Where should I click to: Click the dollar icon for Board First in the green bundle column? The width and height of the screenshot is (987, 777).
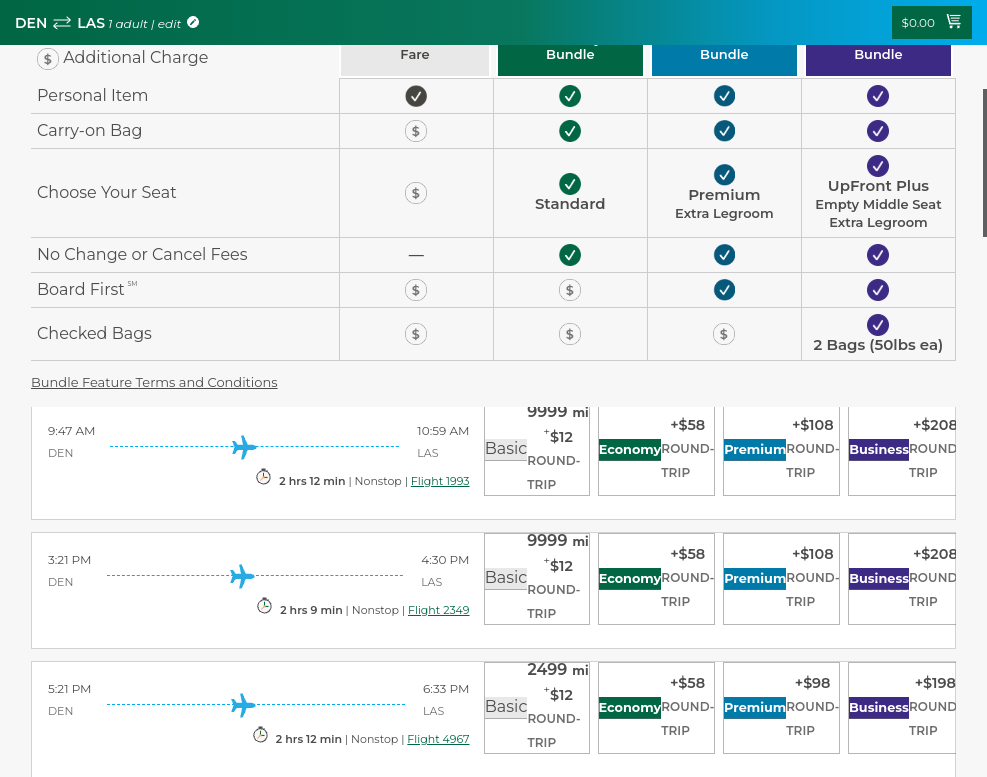(570, 290)
